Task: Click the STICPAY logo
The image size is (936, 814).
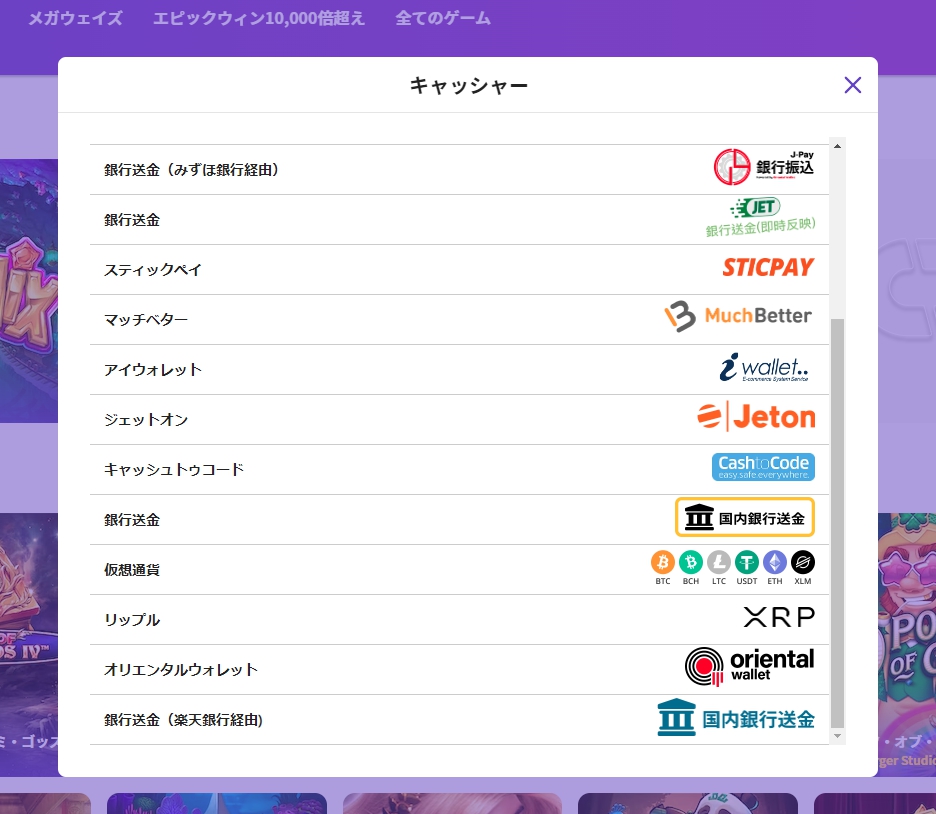Action: point(768,267)
